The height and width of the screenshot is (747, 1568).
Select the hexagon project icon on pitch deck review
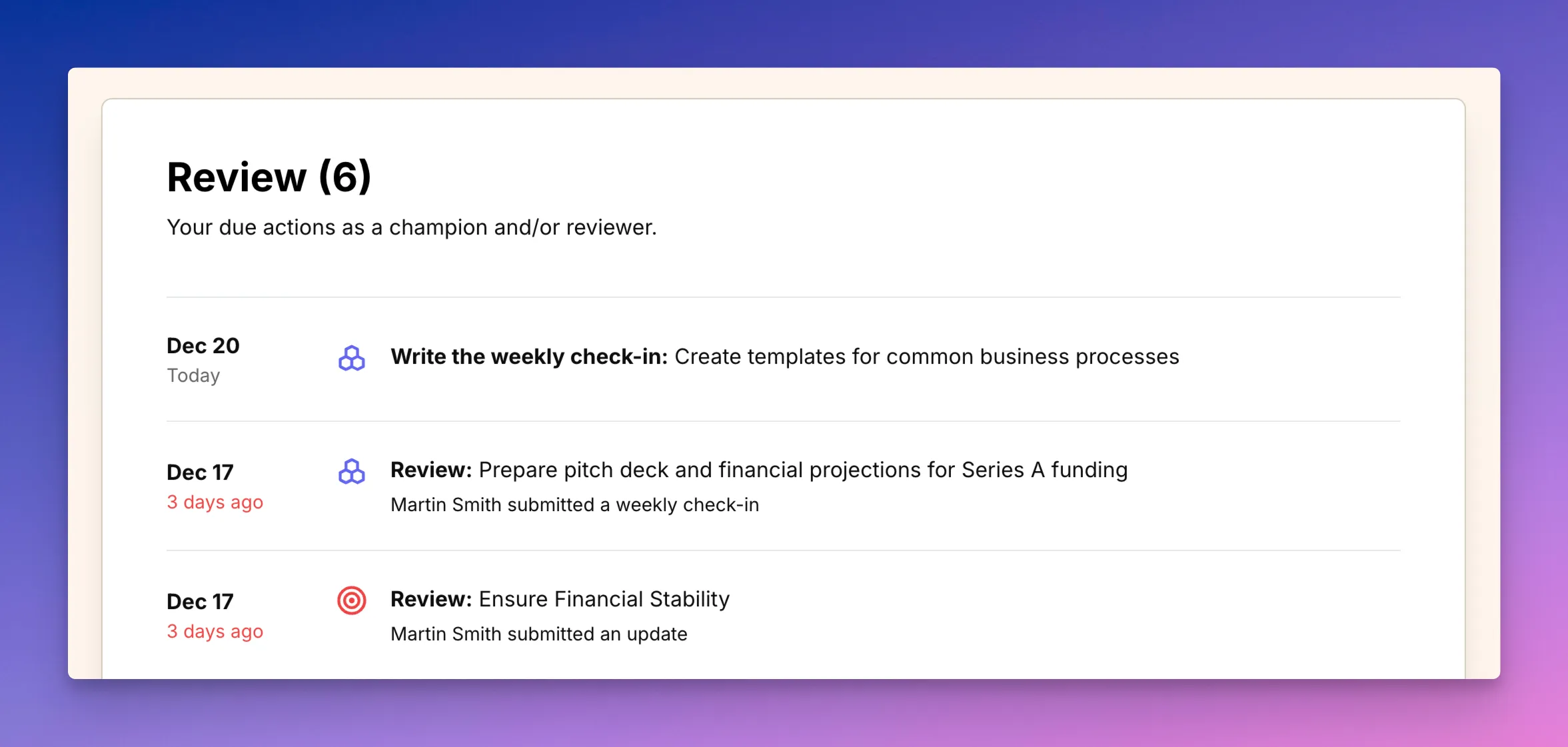pos(352,471)
